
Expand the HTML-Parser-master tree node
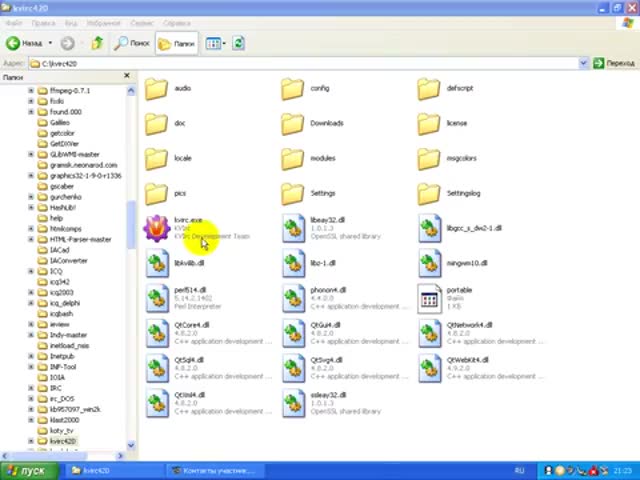[x=31, y=239]
